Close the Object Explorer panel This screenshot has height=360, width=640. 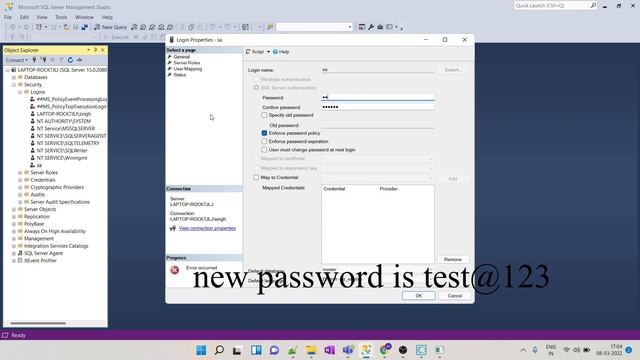(103, 50)
